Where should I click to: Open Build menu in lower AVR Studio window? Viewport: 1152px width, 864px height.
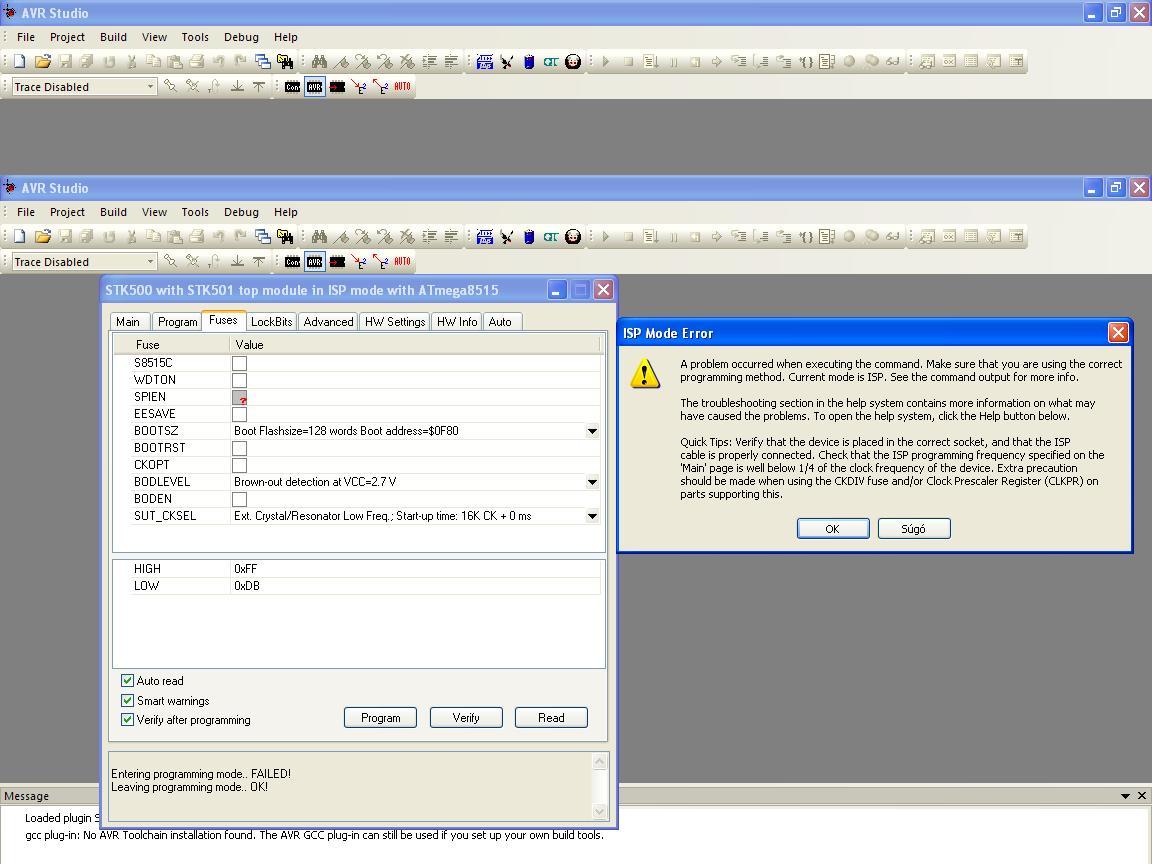pyautogui.click(x=113, y=212)
